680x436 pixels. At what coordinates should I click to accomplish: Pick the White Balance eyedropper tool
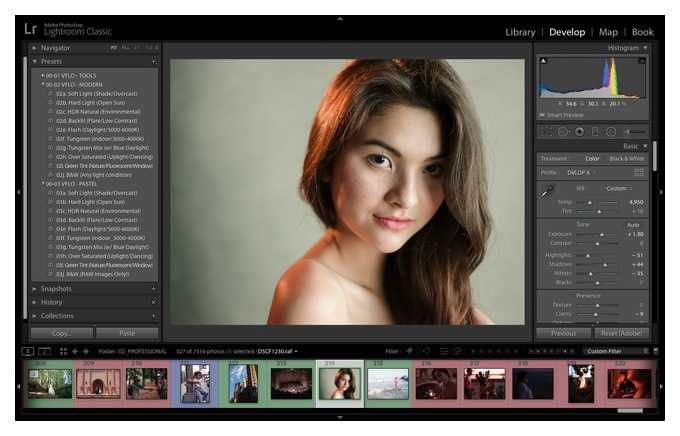(x=547, y=191)
